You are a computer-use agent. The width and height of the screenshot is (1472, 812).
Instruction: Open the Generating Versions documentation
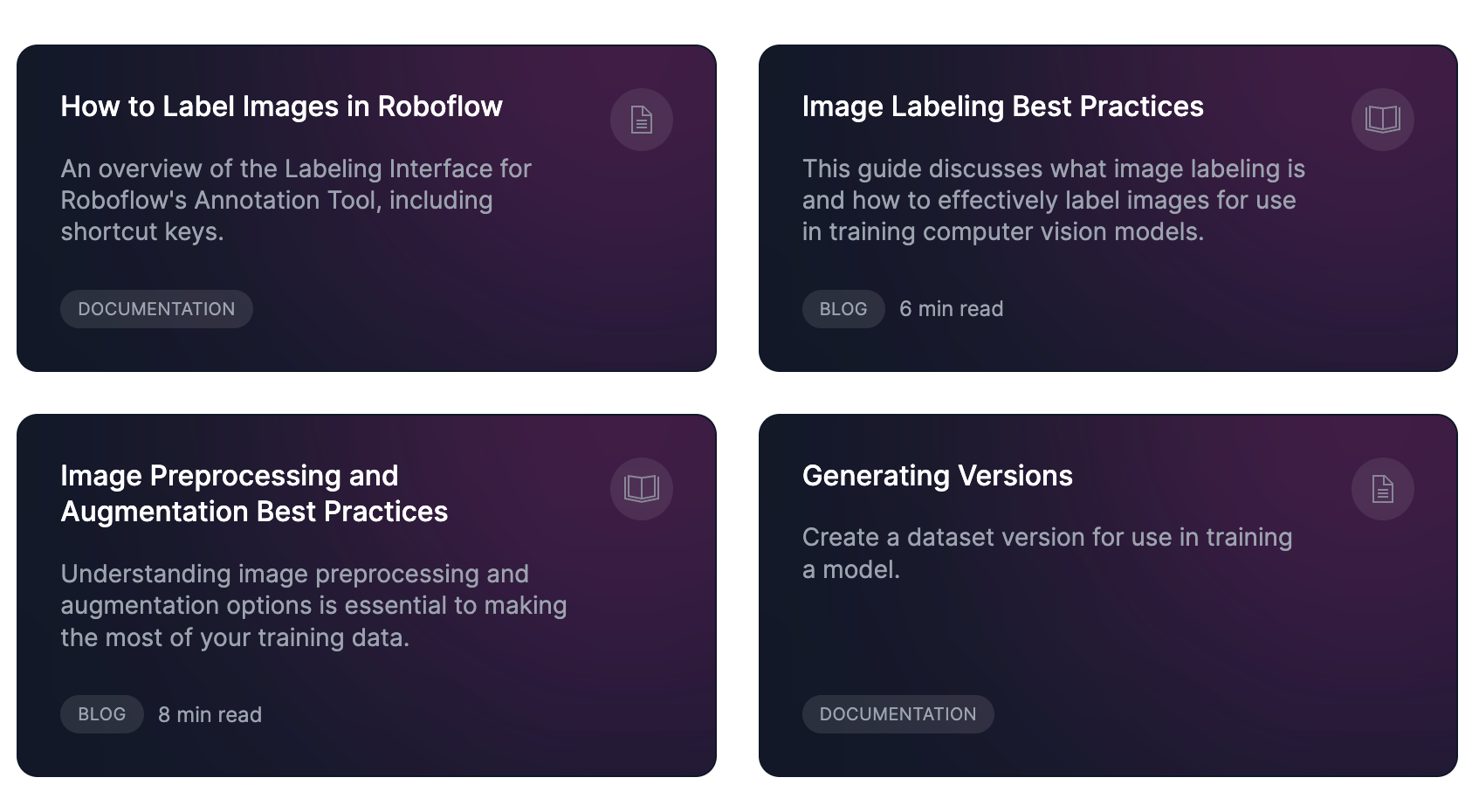click(x=938, y=476)
